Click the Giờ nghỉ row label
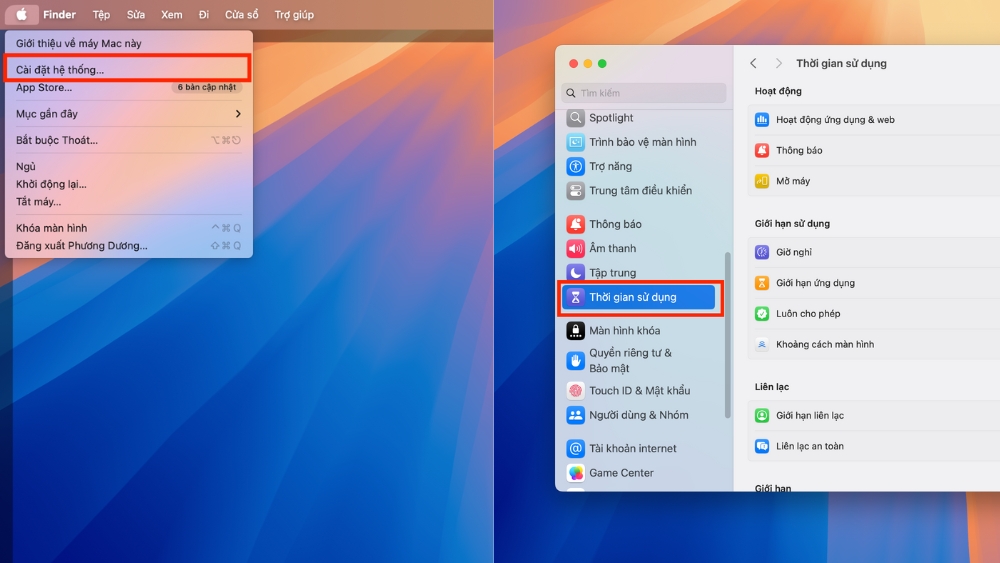The height and width of the screenshot is (563, 1000). [x=793, y=252]
